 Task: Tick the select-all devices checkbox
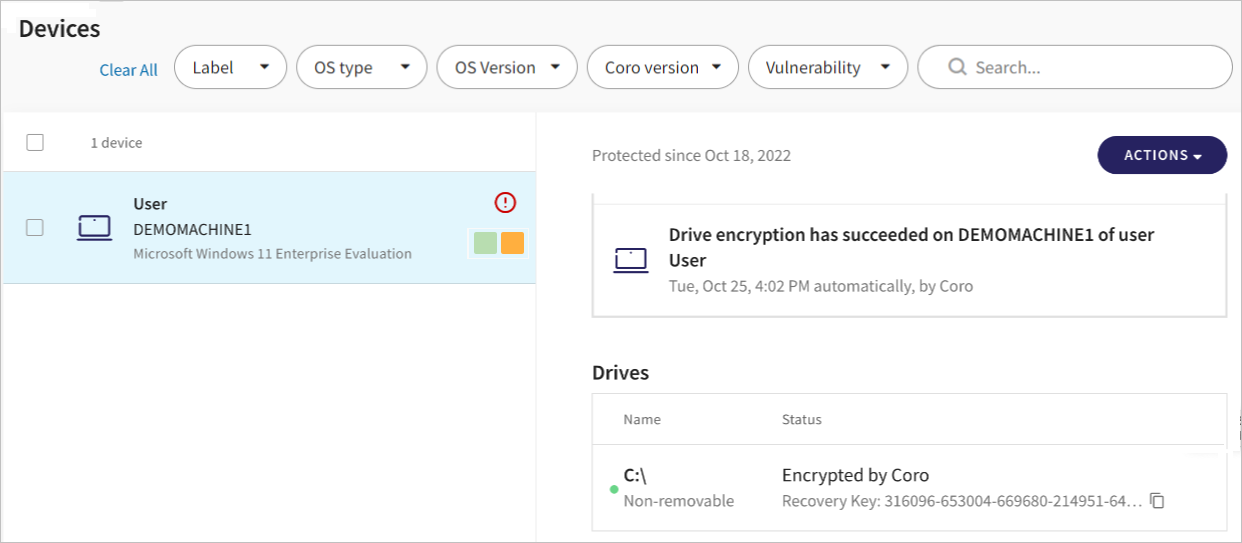pos(35,142)
